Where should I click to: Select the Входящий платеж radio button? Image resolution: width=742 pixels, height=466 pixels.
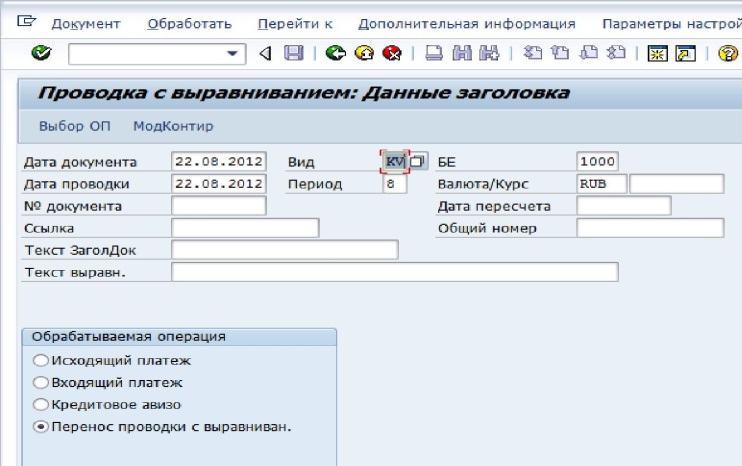[41, 383]
